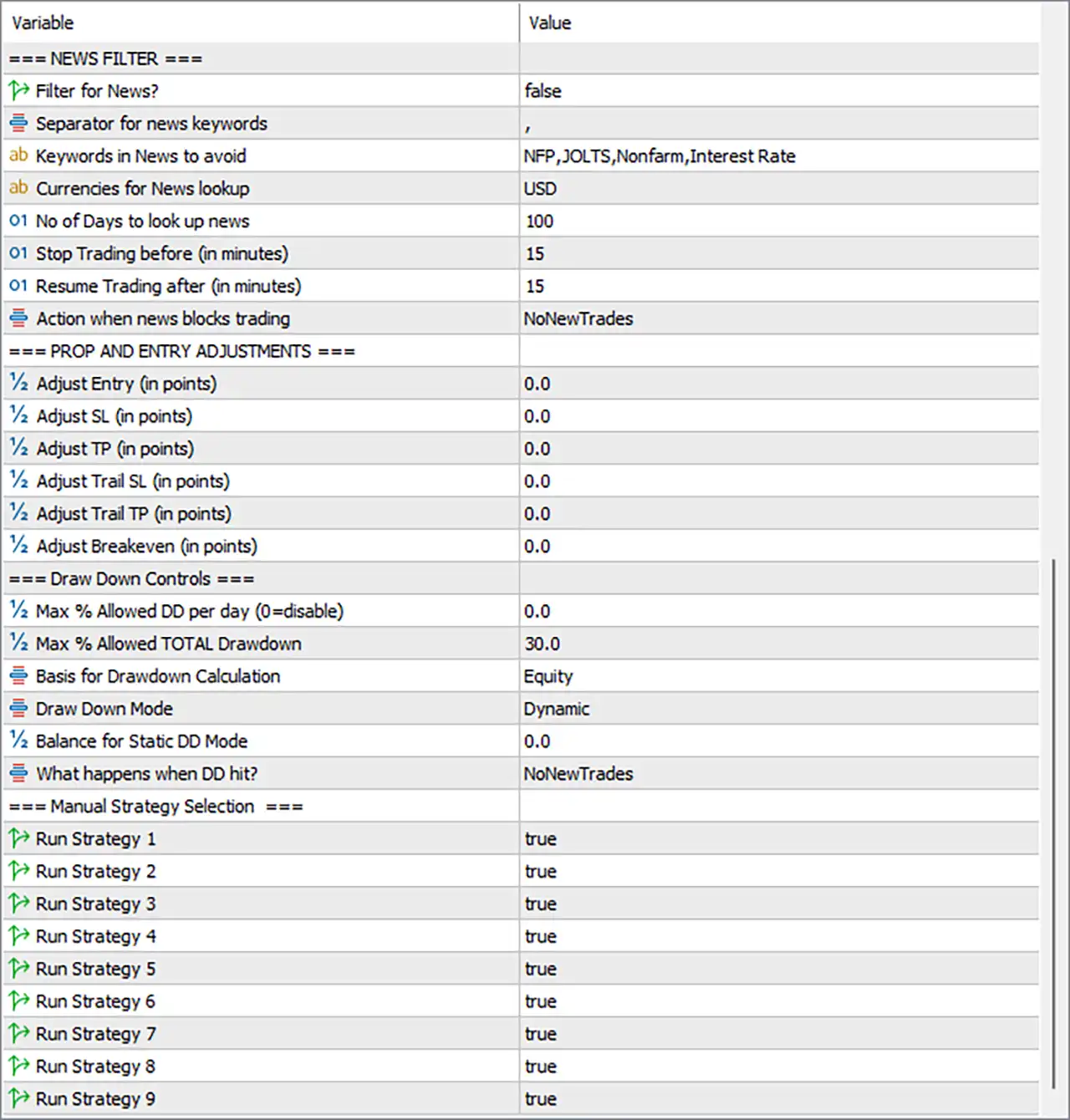Image resolution: width=1070 pixels, height=1120 pixels.
Task: Edit the Max % Allowed TOTAL Drawdown value 30.0
Action: coord(779,644)
